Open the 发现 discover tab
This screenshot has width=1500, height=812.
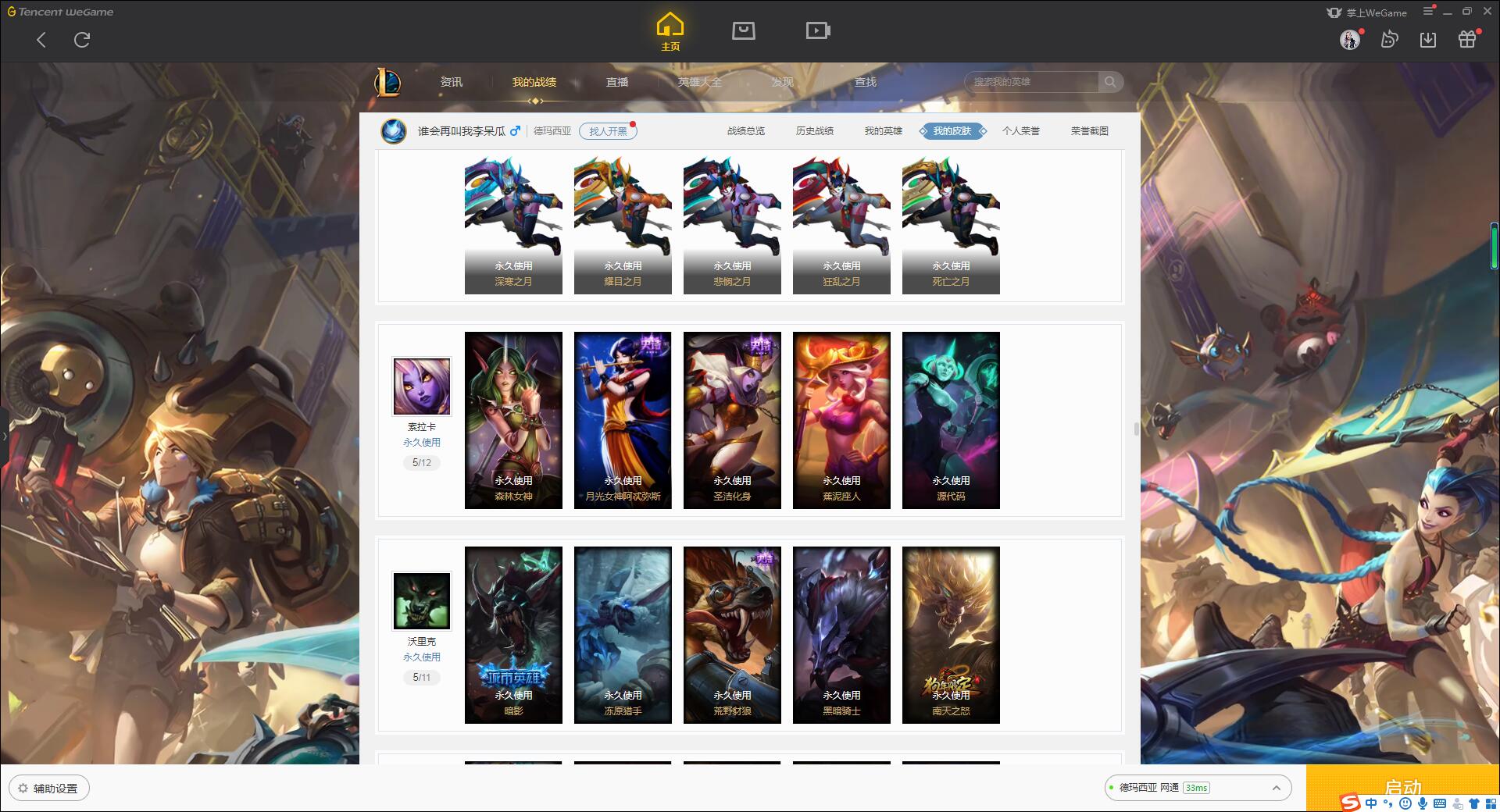(783, 82)
